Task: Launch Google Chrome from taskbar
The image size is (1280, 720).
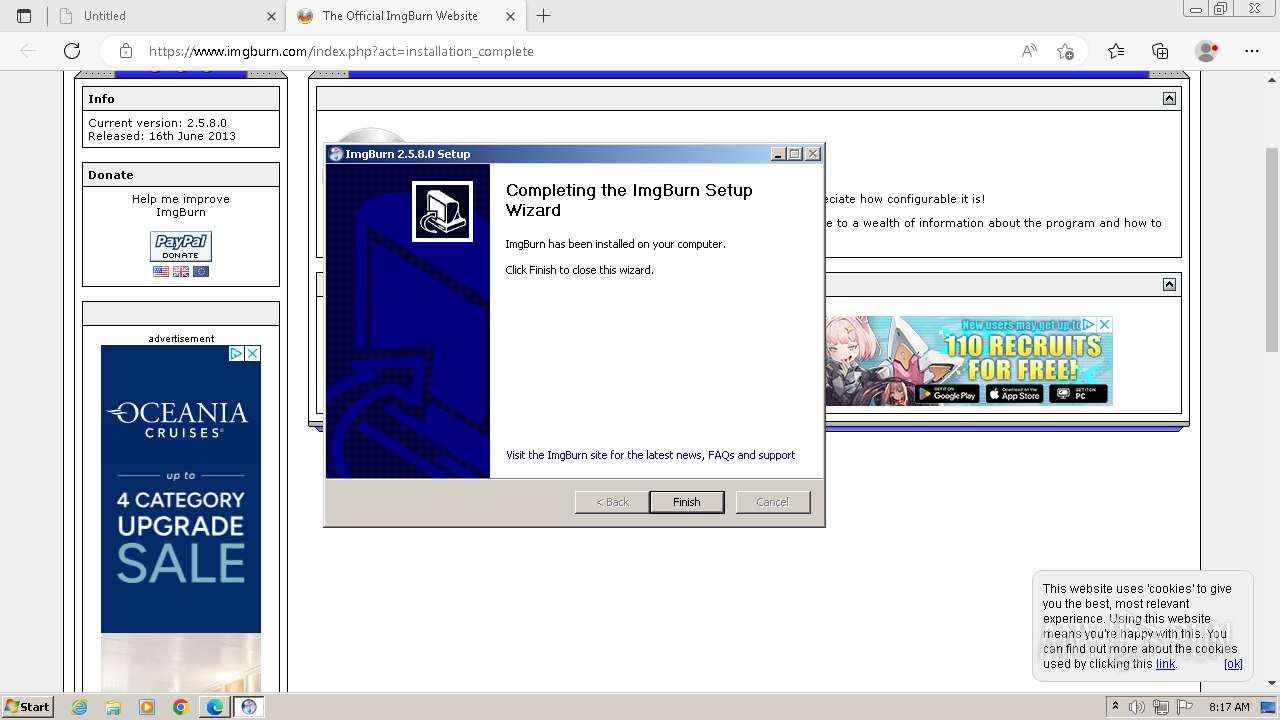Action: 180,707
